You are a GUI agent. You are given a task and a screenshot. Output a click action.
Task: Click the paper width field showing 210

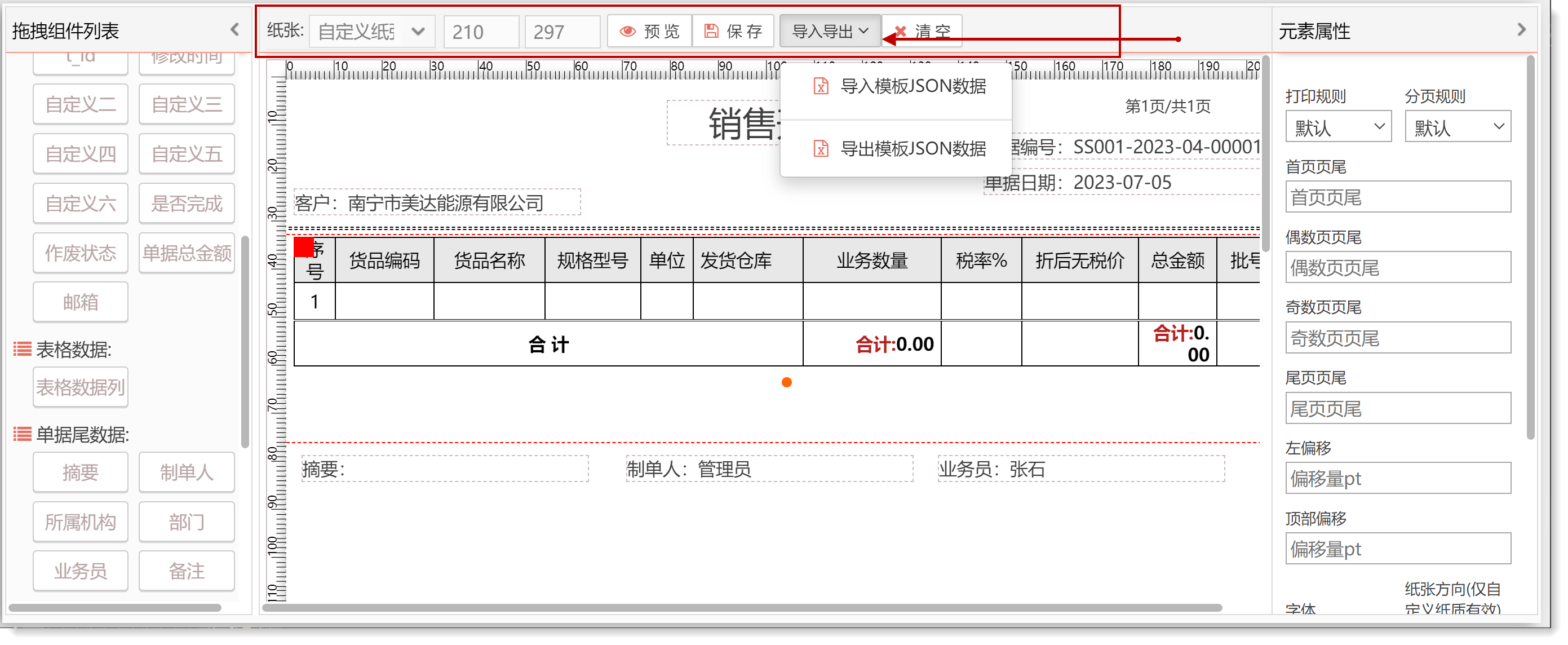click(481, 32)
